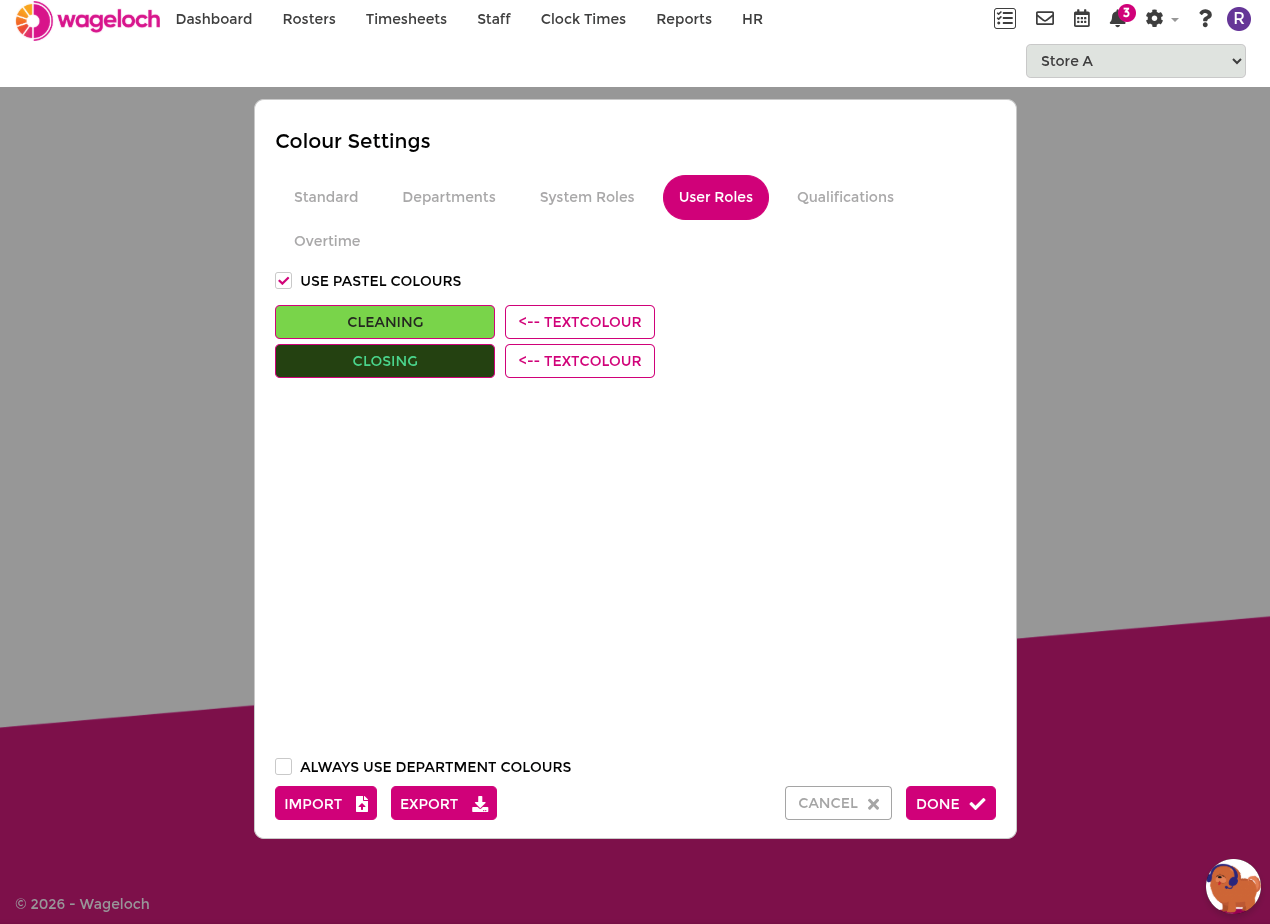Viewport: 1270px width, 924px height.
Task: Click the Wageloch logo
Action: pos(88,20)
